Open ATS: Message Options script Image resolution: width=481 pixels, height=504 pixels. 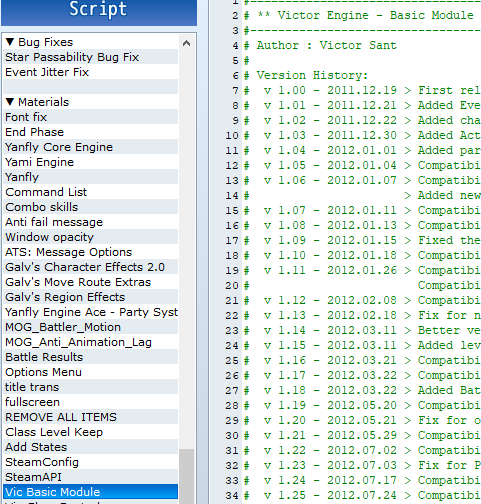90,252
